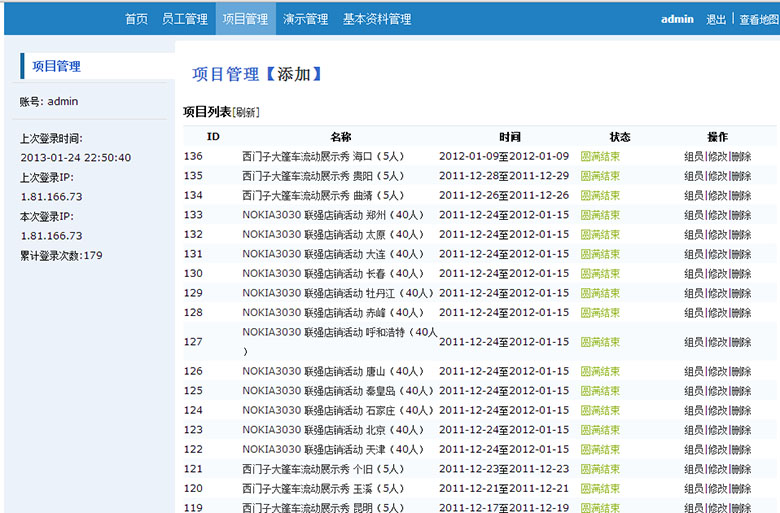Click project name NOKIA3030 联强店销活动 太原（40人）
Screen dimensions: 780x513
tap(333, 234)
